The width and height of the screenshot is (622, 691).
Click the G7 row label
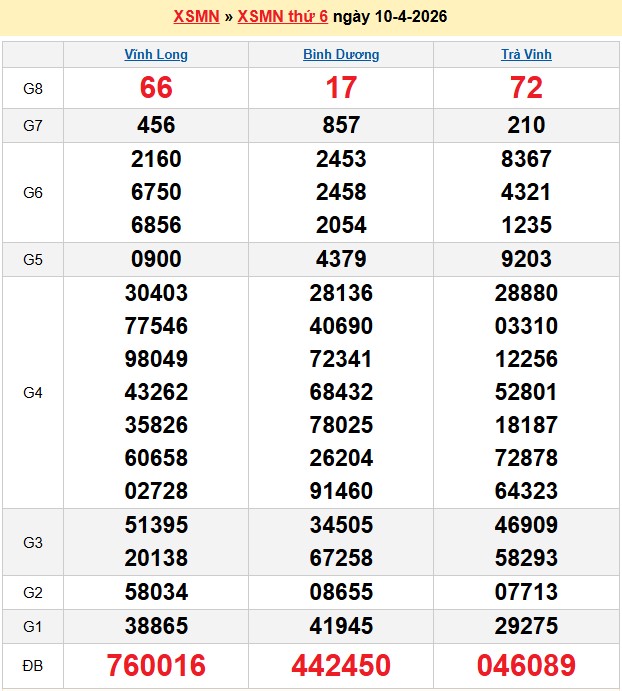[33, 125]
